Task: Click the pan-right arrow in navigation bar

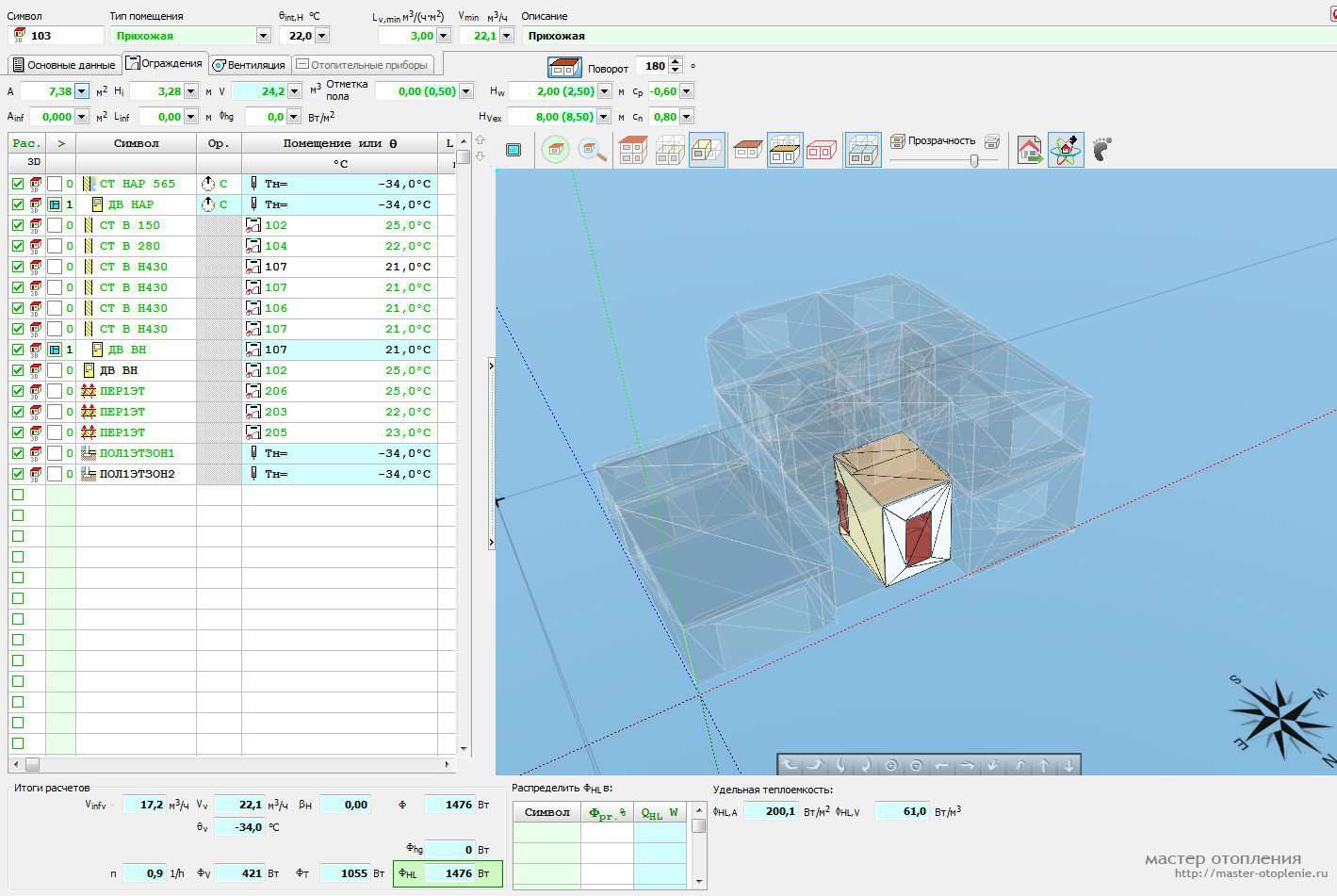Action: click(967, 766)
